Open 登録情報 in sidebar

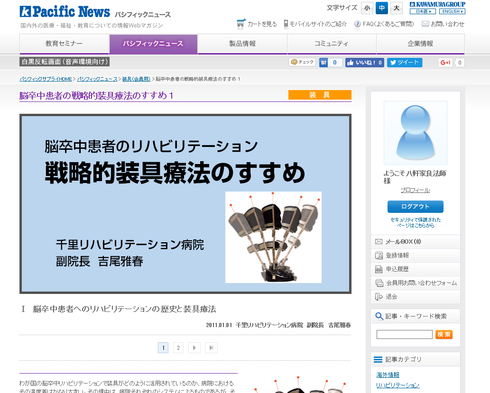(x=415, y=255)
